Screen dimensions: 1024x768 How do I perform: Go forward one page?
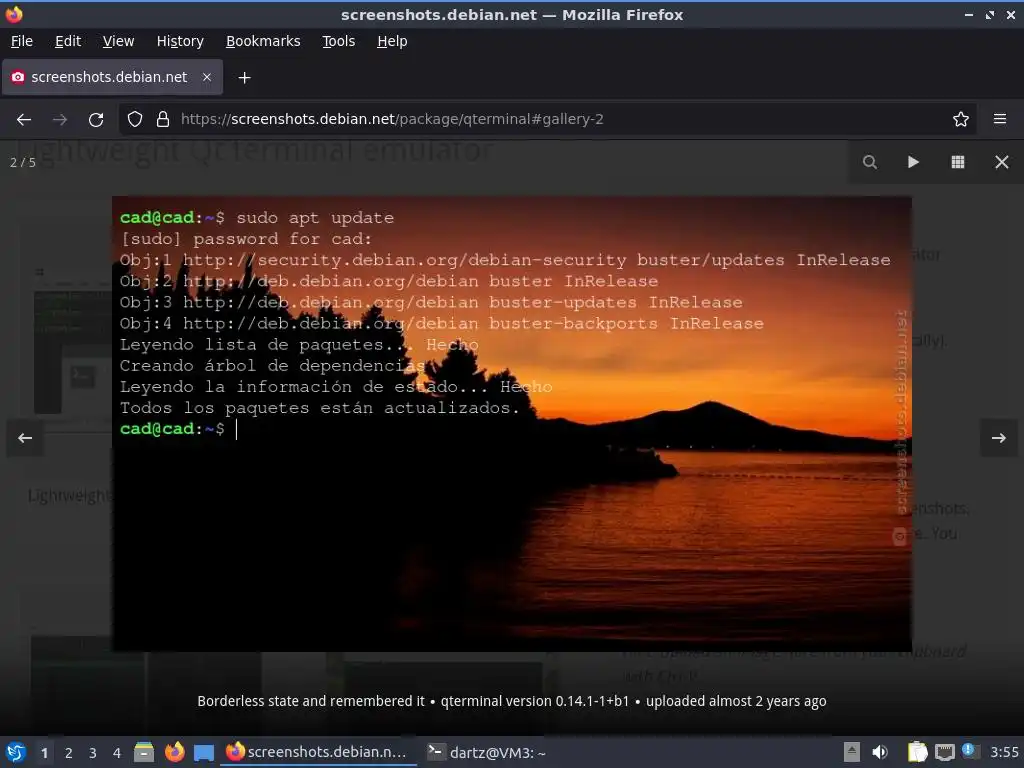(60, 120)
